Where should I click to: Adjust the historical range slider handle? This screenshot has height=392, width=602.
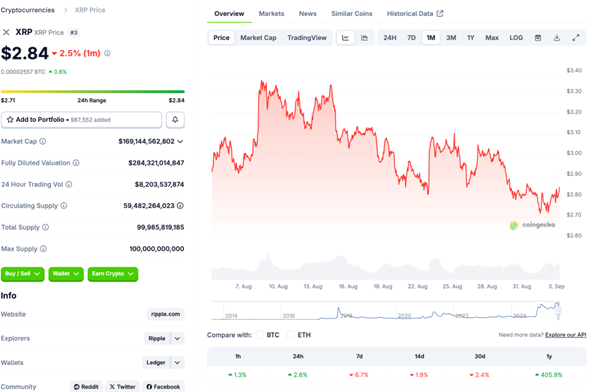point(558,310)
